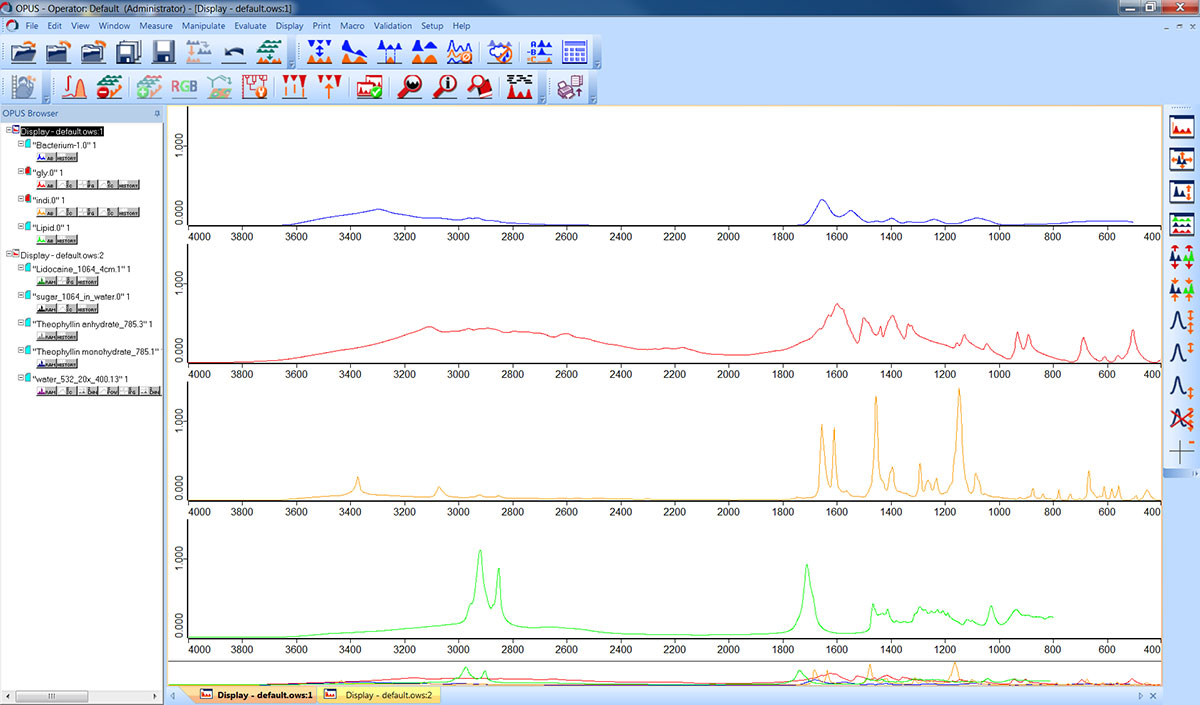Click the printer icon in toolbar
The height and width of the screenshot is (705, 1200).
(570, 88)
